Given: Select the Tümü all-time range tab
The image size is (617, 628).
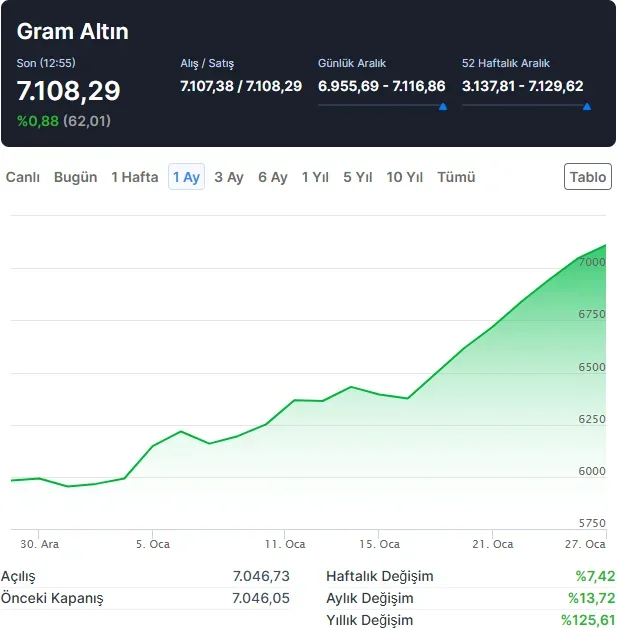Looking at the screenshot, I should [456, 177].
